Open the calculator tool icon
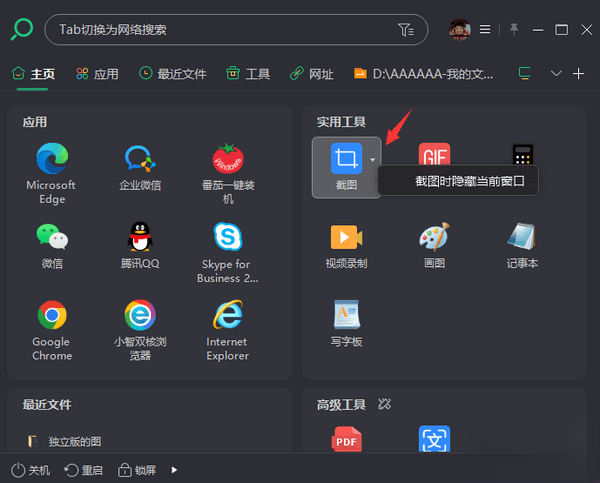Image resolution: width=600 pixels, height=483 pixels. pyautogui.click(x=522, y=154)
